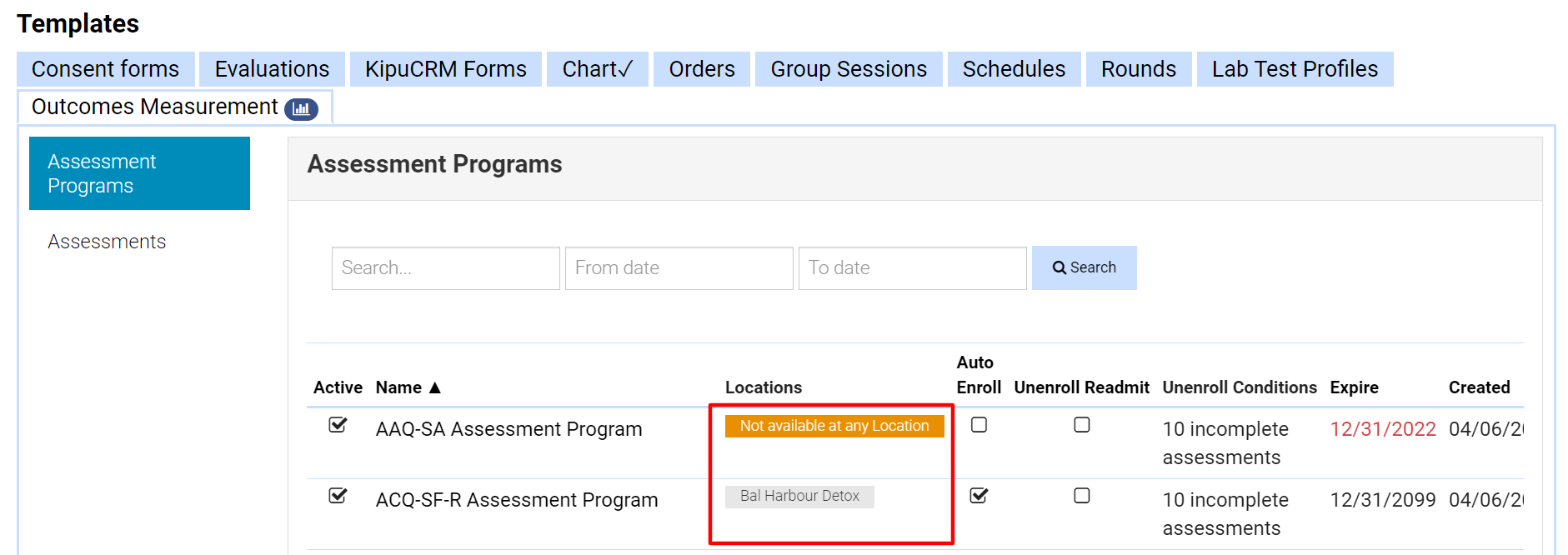The image size is (1568, 555).
Task: Click the Bal Harbour Detox location tag
Action: point(799,497)
